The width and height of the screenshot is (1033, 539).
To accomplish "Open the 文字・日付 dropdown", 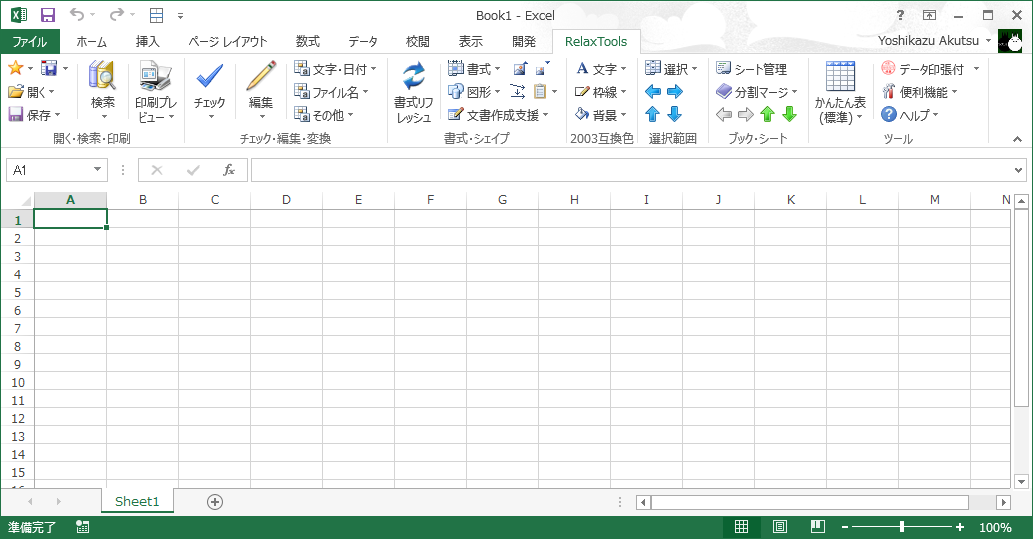I will 374,69.
